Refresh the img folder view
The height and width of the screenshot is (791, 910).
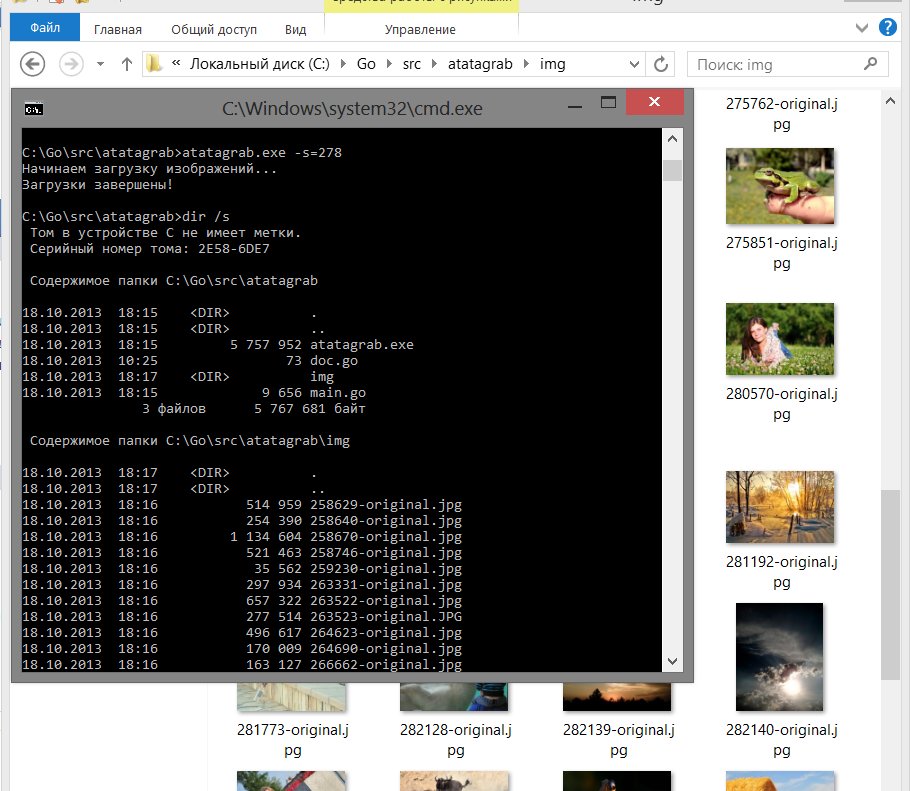pos(660,64)
